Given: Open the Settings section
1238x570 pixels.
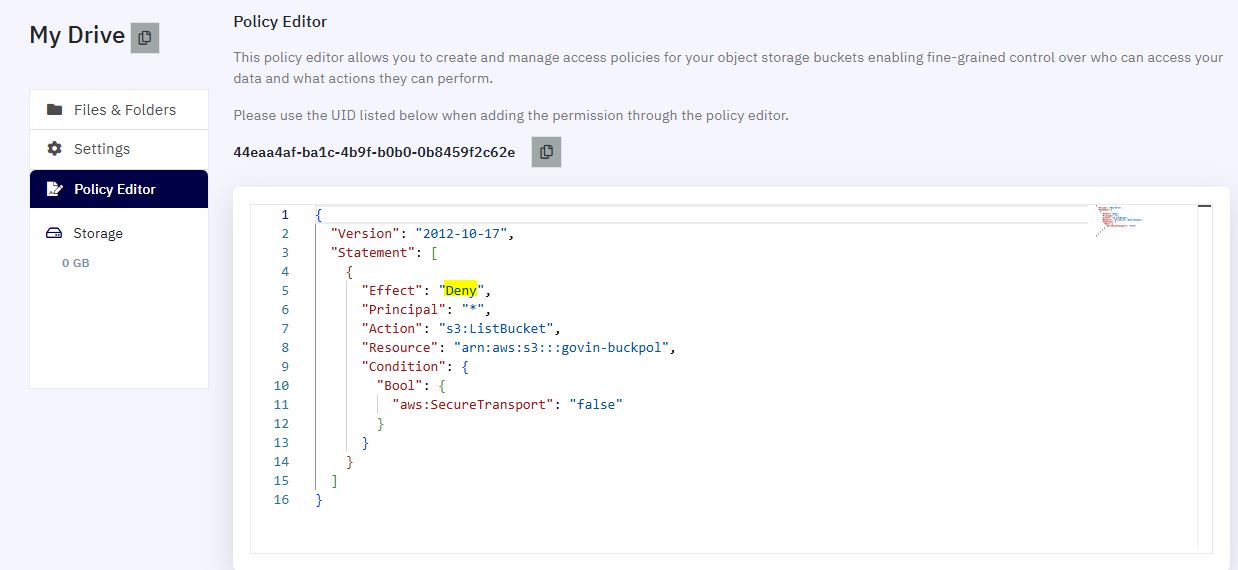Looking at the screenshot, I should (119, 149).
